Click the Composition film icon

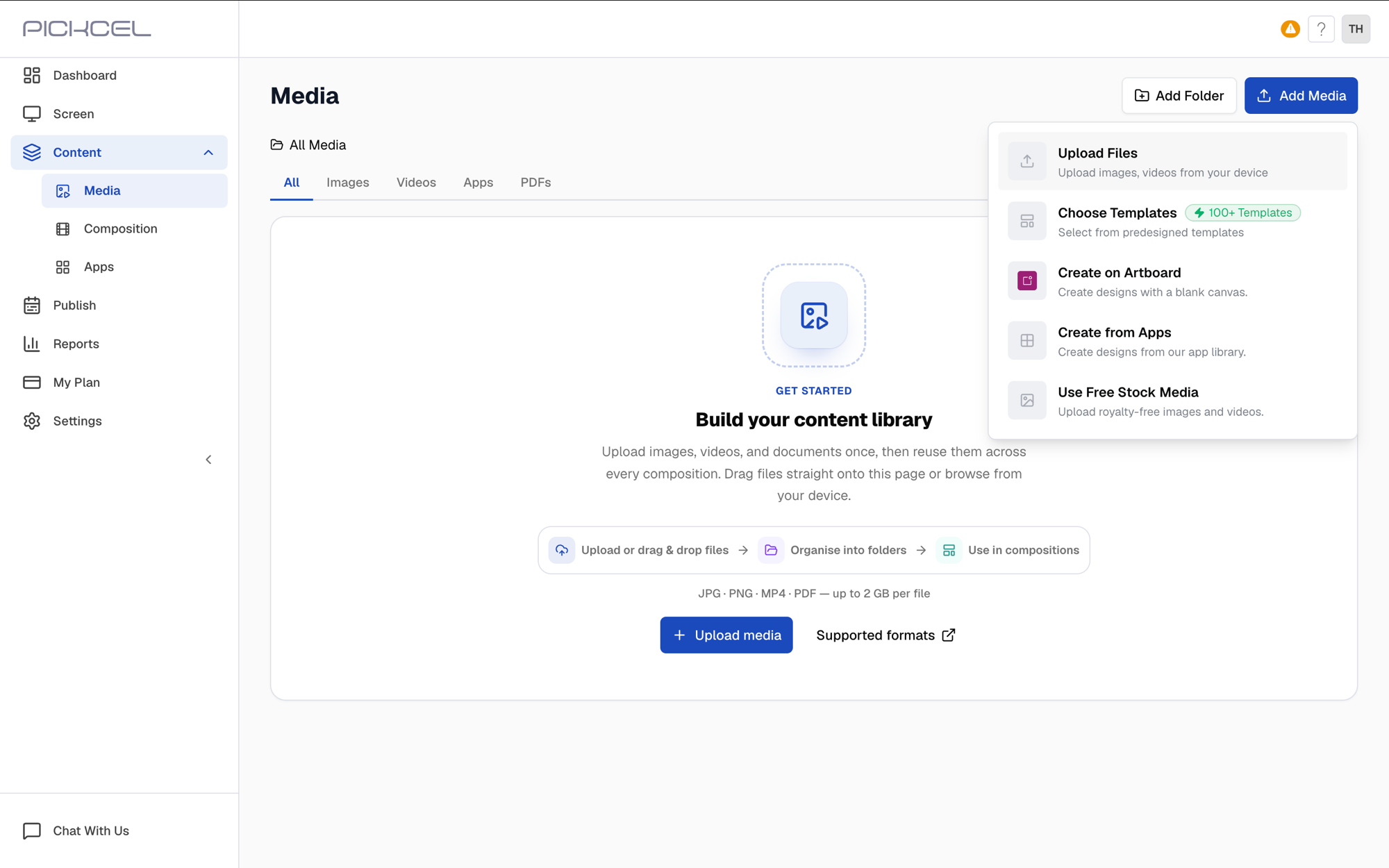(63, 229)
